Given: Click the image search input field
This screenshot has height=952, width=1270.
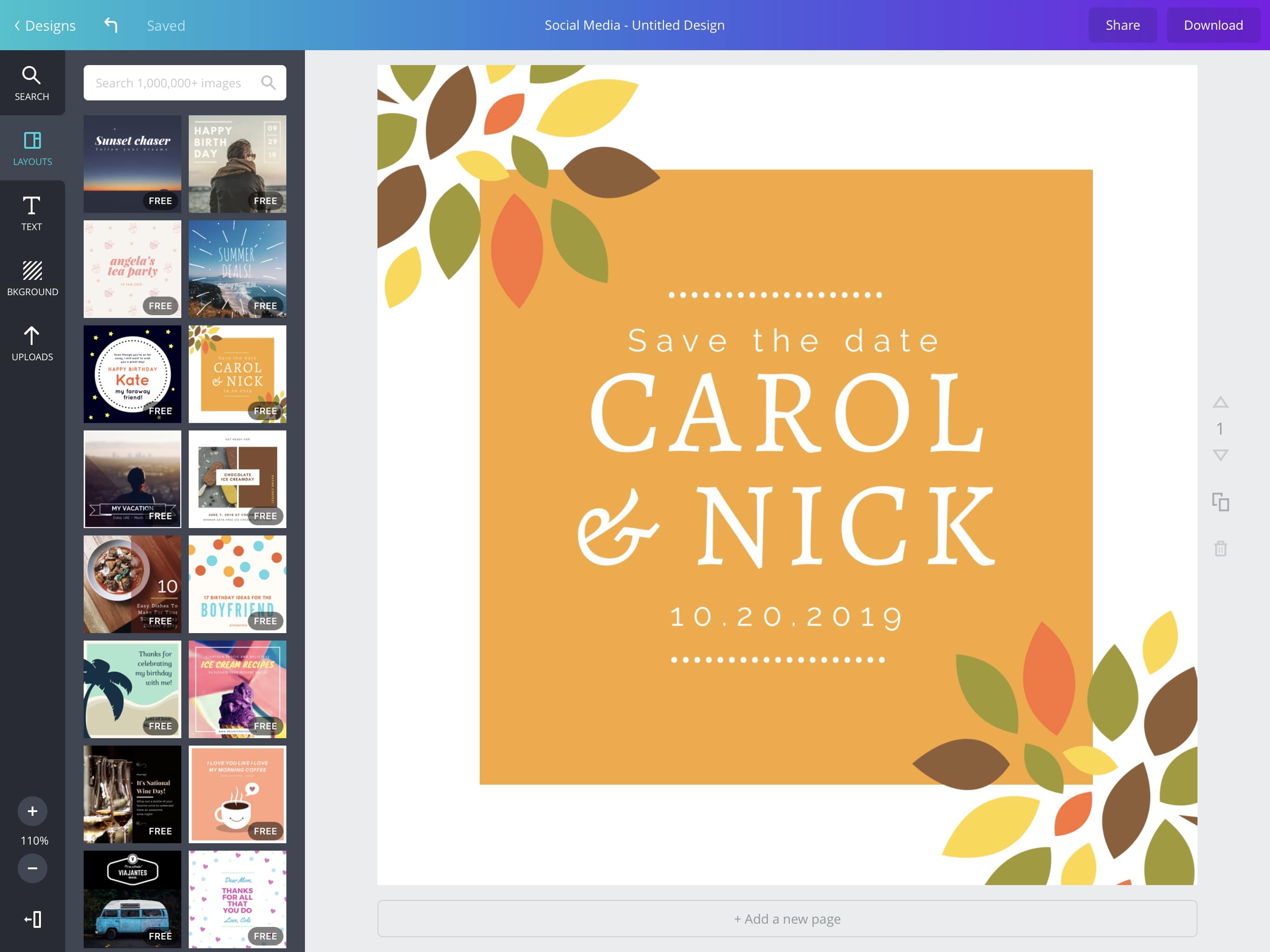Looking at the screenshot, I should [172, 83].
